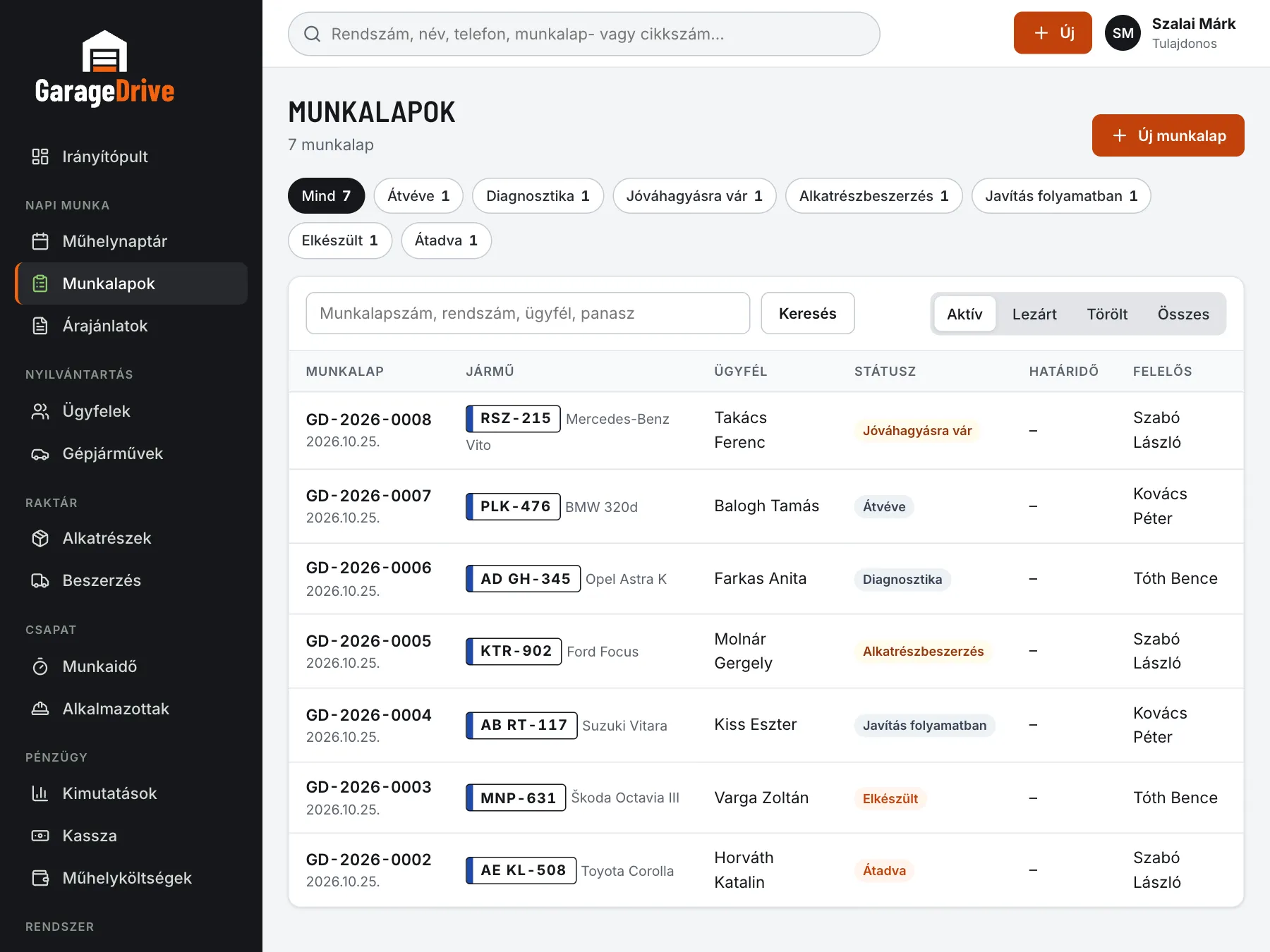Open Irányítópult dashboard icon
This screenshot has height=952, width=1270.
[40, 157]
